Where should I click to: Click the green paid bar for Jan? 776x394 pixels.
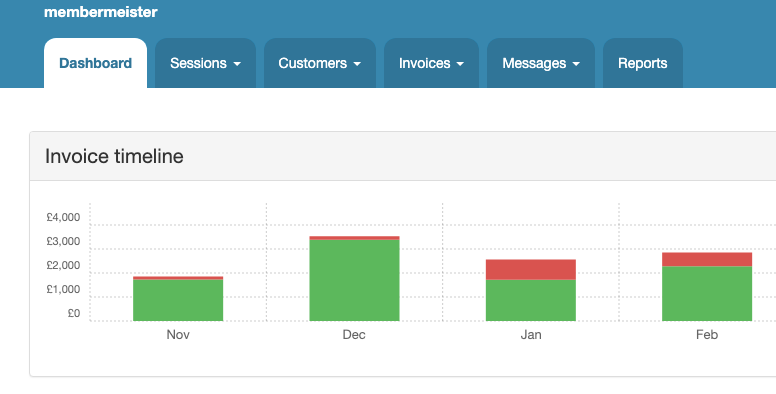(531, 300)
